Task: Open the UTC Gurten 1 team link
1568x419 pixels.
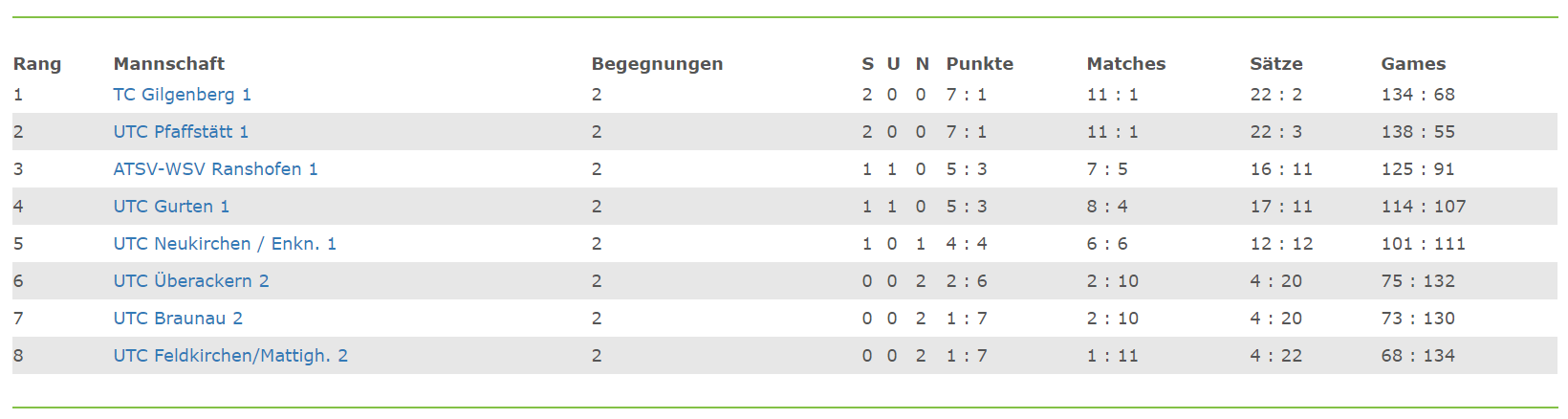Action: click(171, 207)
